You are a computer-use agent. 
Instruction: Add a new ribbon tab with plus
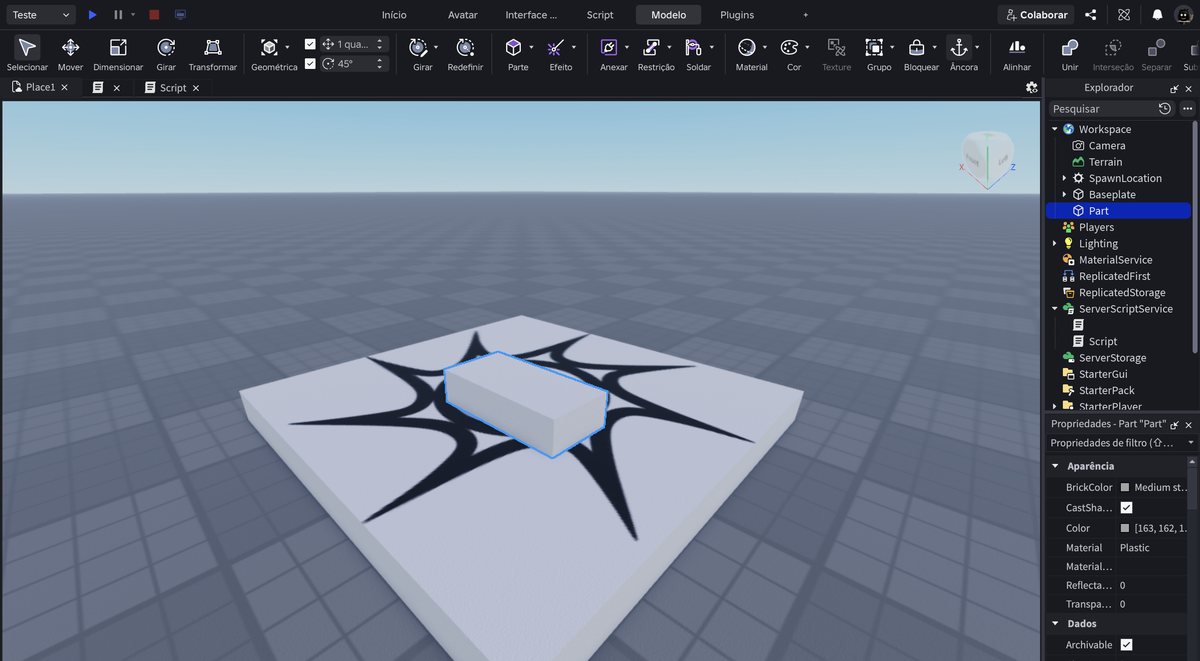point(806,15)
